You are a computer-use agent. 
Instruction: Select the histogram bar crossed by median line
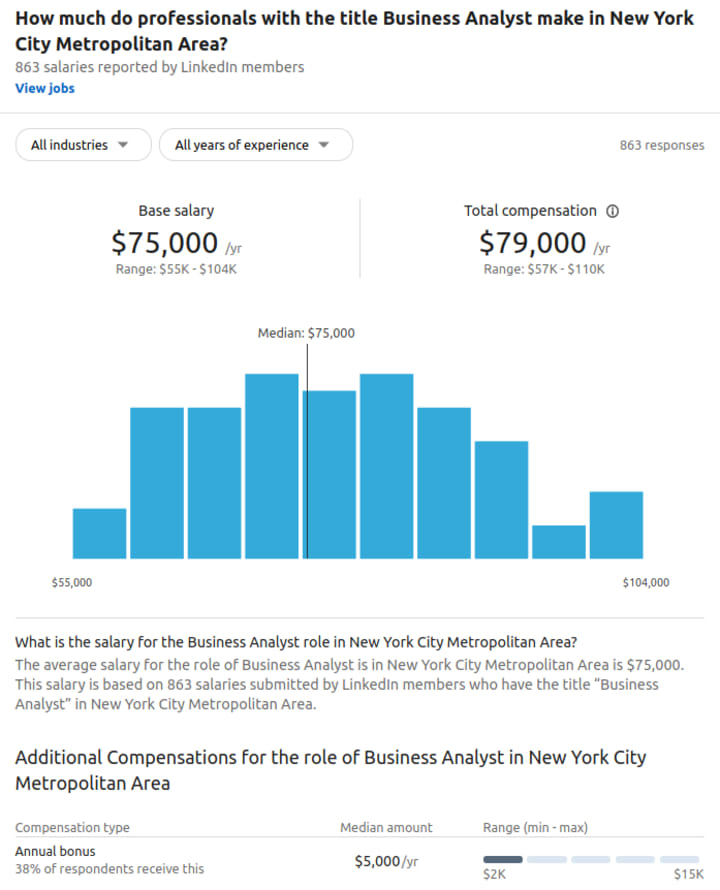[x=330, y=474]
